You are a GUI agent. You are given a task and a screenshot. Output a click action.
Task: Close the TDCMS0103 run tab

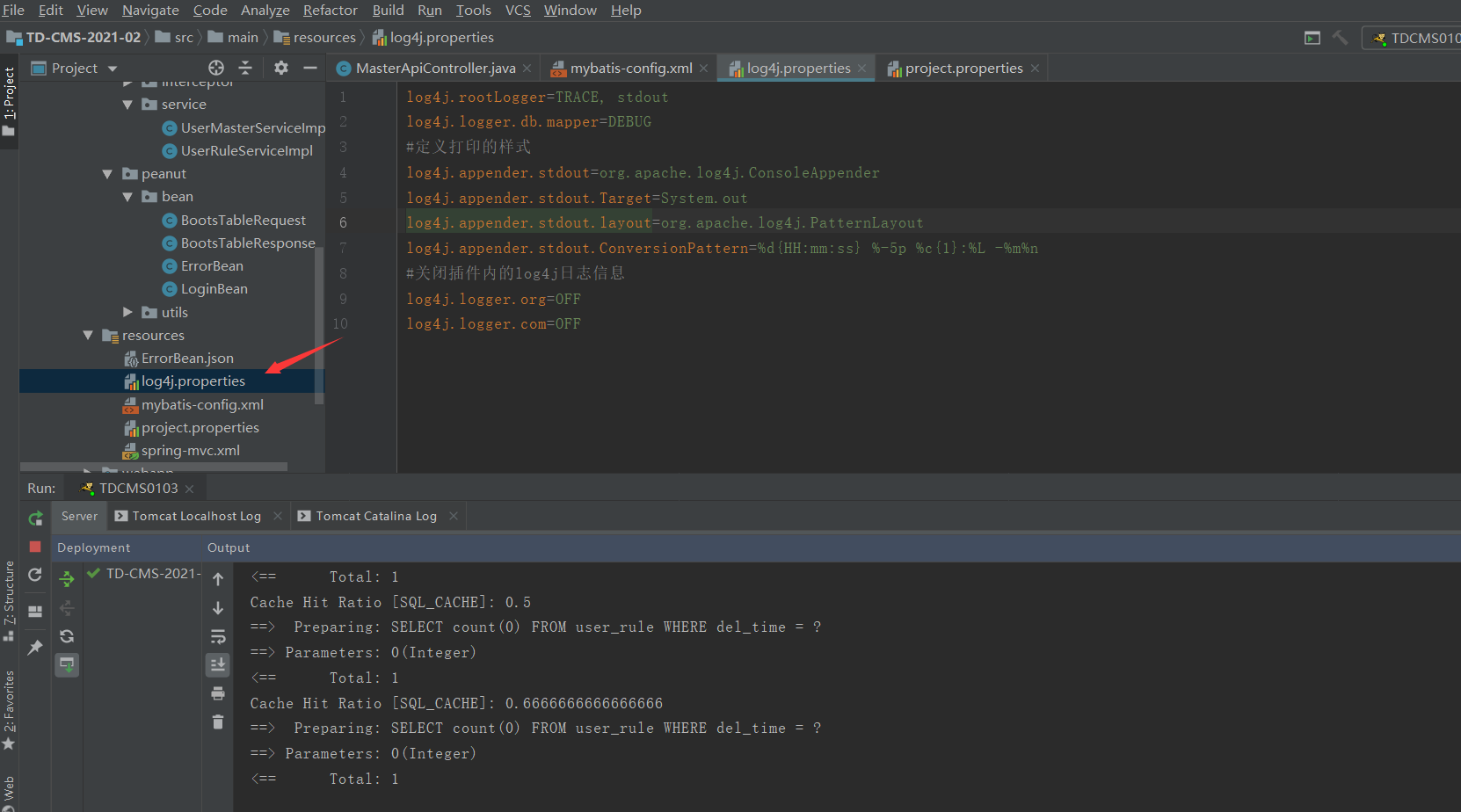pos(189,489)
